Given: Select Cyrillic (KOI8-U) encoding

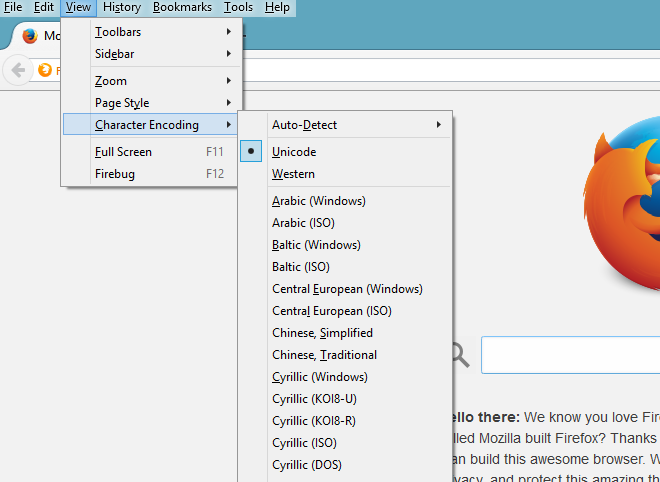Looking at the screenshot, I should pyautogui.click(x=345, y=399).
